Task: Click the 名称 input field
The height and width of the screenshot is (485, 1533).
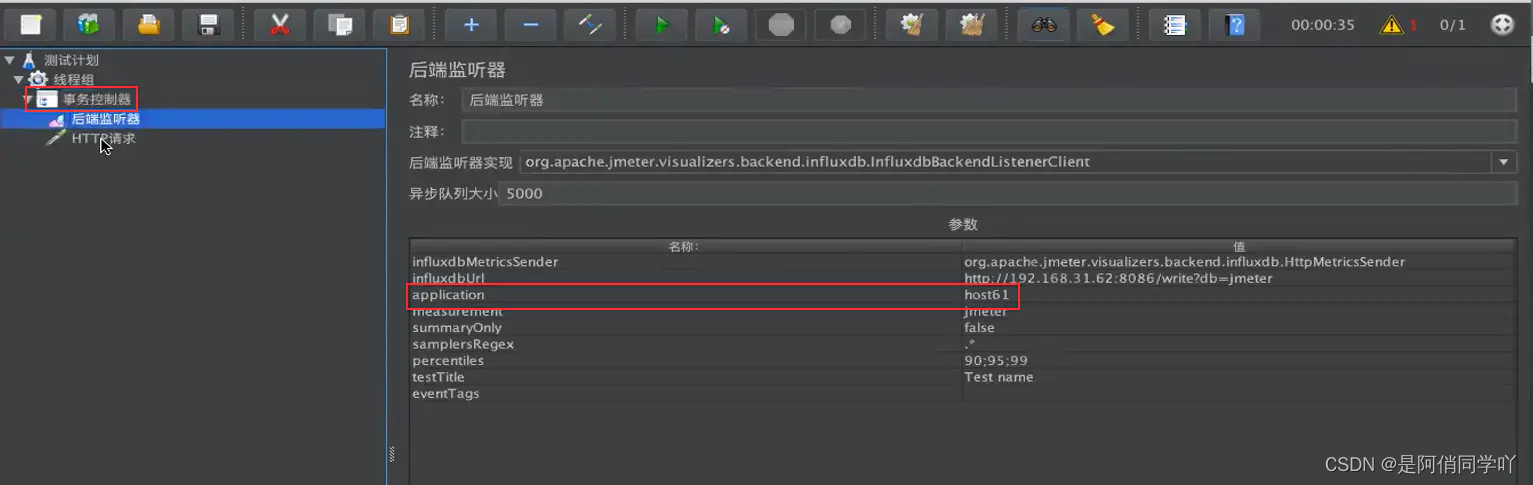Action: pos(989,100)
